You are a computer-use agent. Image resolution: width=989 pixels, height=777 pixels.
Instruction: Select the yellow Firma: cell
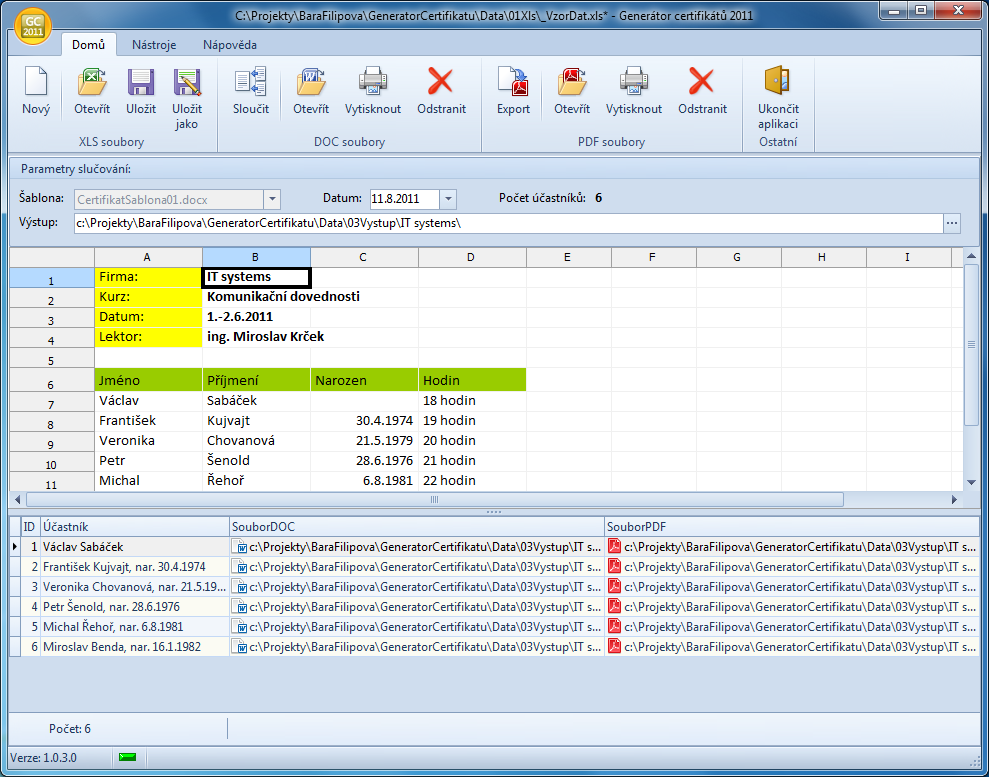[148, 277]
